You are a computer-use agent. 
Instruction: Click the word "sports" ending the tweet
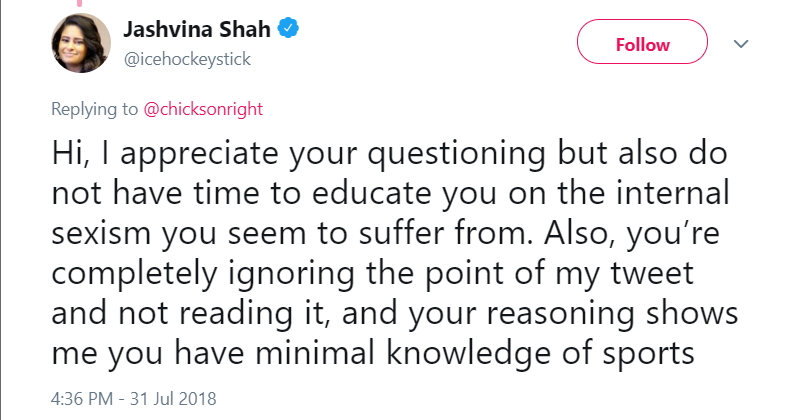(x=648, y=354)
